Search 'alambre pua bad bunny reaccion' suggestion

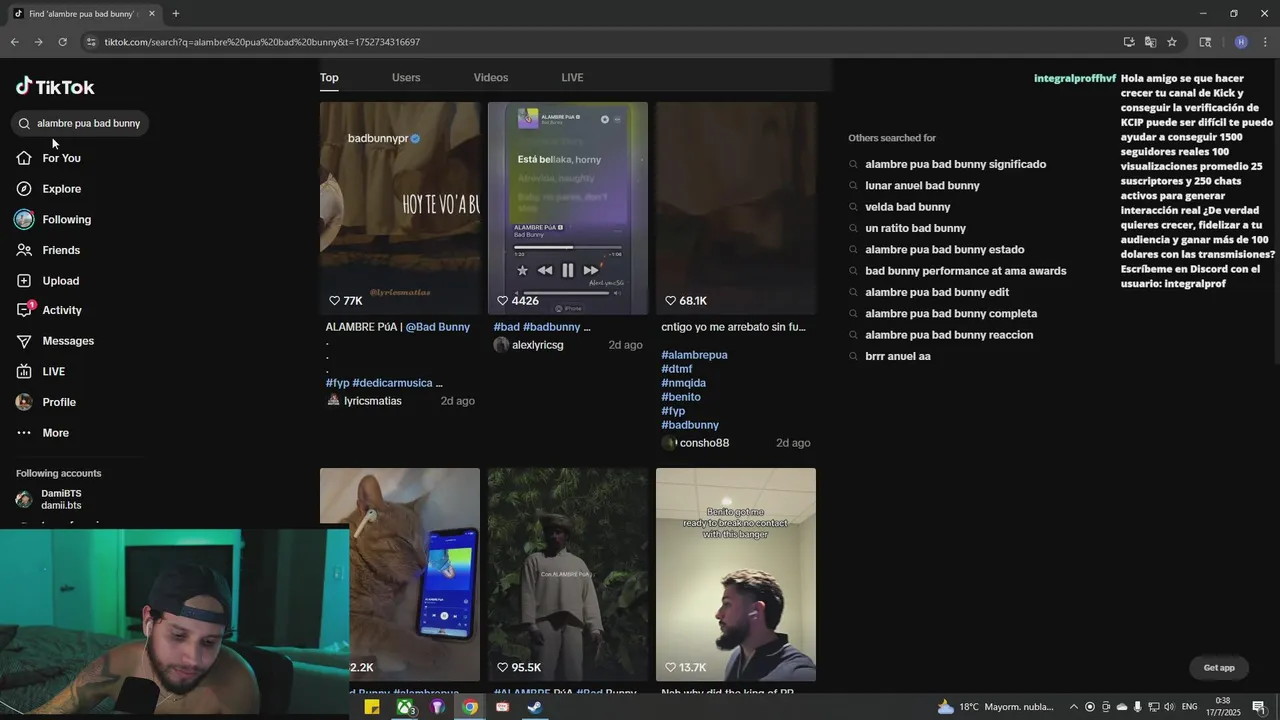949,335
